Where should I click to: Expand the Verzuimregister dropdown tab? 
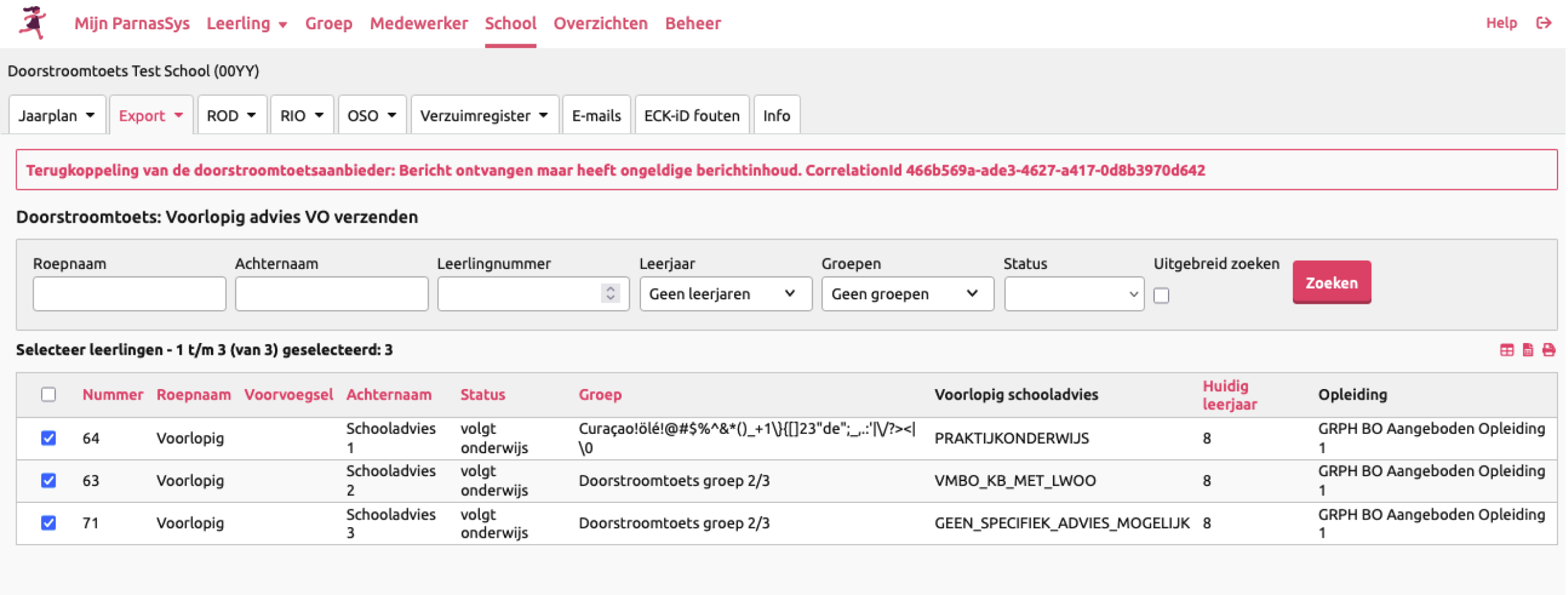click(x=485, y=116)
